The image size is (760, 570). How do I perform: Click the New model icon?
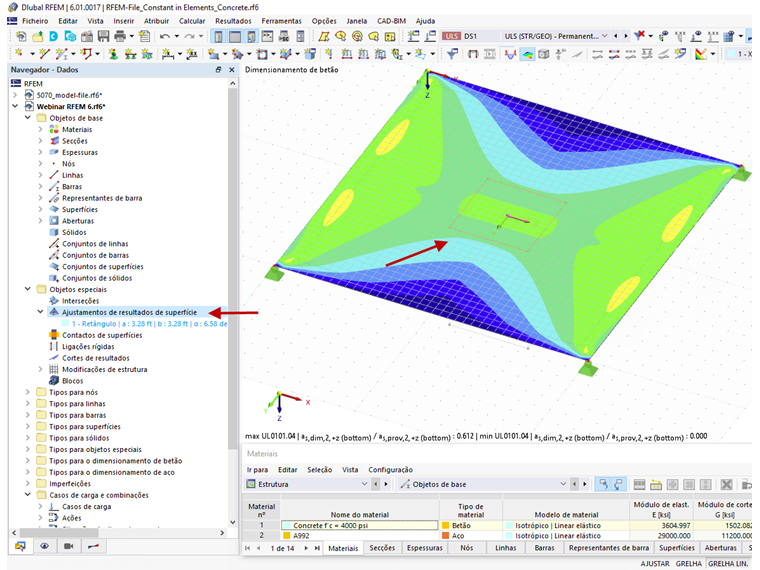tap(21, 36)
